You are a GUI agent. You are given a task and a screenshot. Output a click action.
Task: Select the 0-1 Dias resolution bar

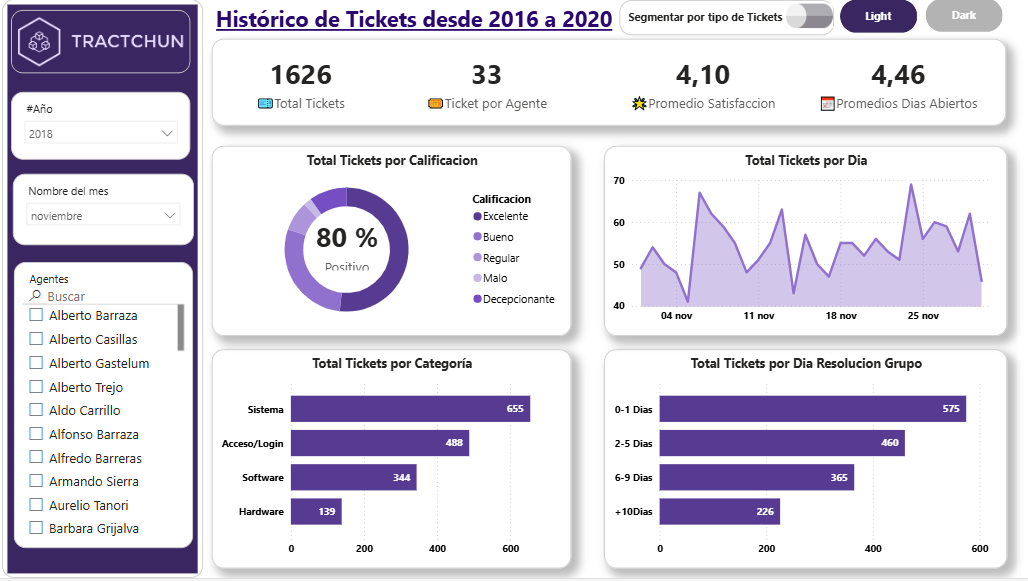pyautogui.click(x=812, y=409)
